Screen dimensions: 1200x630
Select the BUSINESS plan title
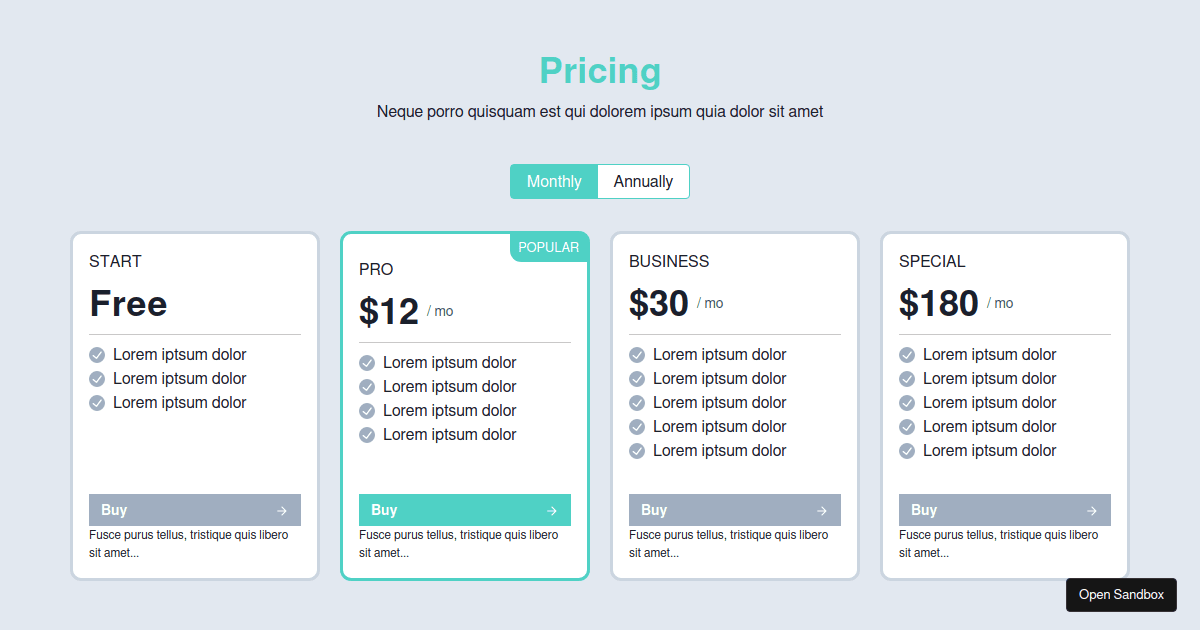(668, 261)
